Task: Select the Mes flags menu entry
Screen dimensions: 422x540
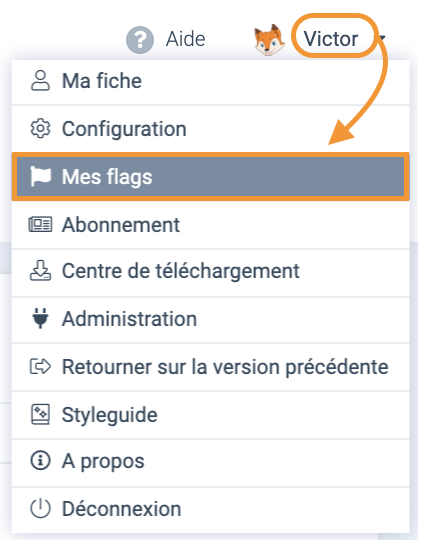Action: click(x=211, y=177)
